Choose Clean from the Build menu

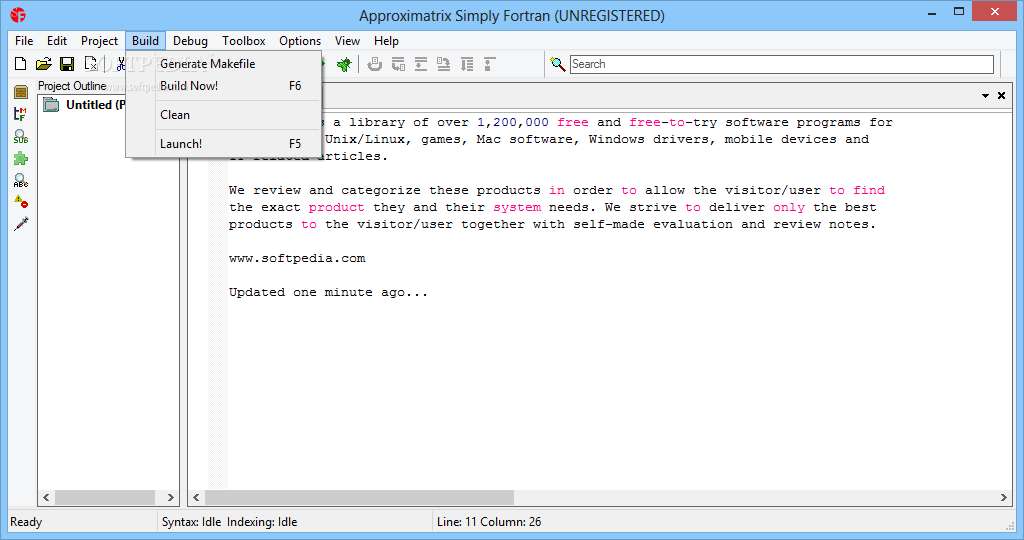coord(223,115)
